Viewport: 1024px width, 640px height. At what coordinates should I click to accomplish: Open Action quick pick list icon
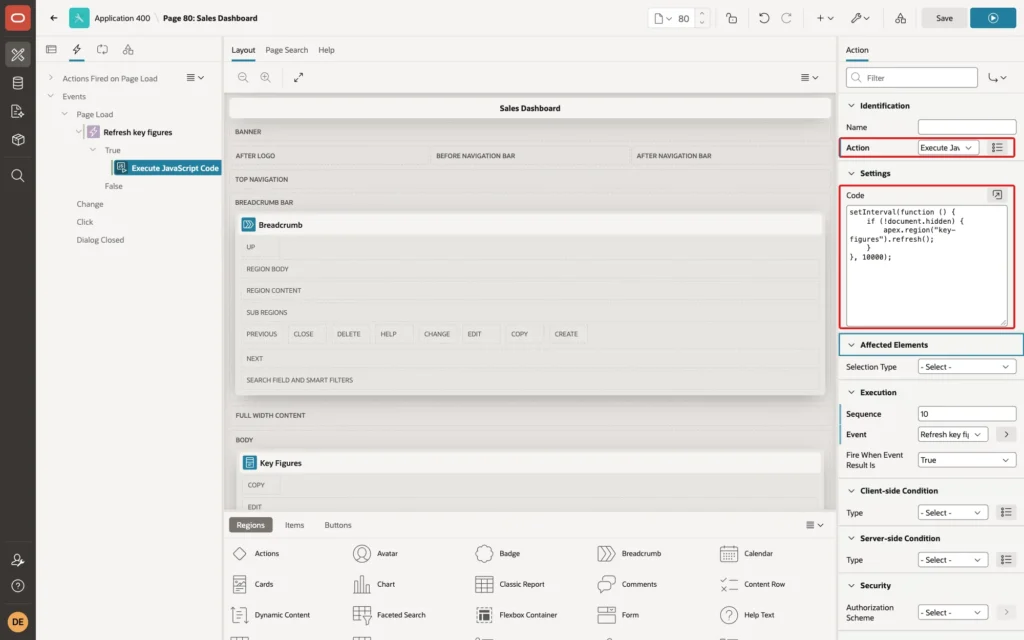(x=997, y=148)
